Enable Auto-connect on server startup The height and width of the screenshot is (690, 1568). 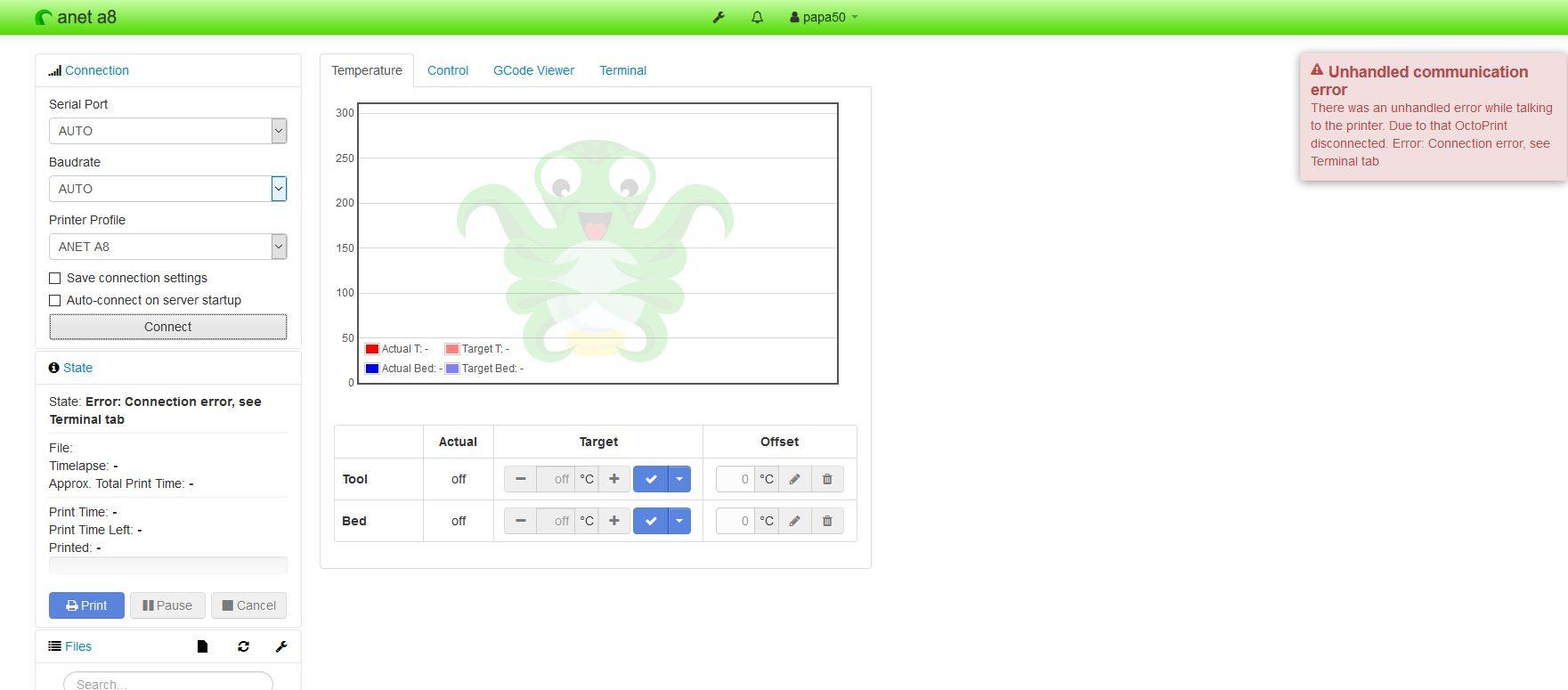pos(55,300)
